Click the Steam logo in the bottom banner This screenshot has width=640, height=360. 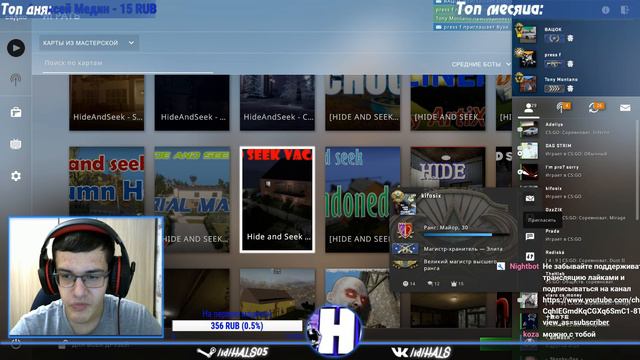coord(206,352)
